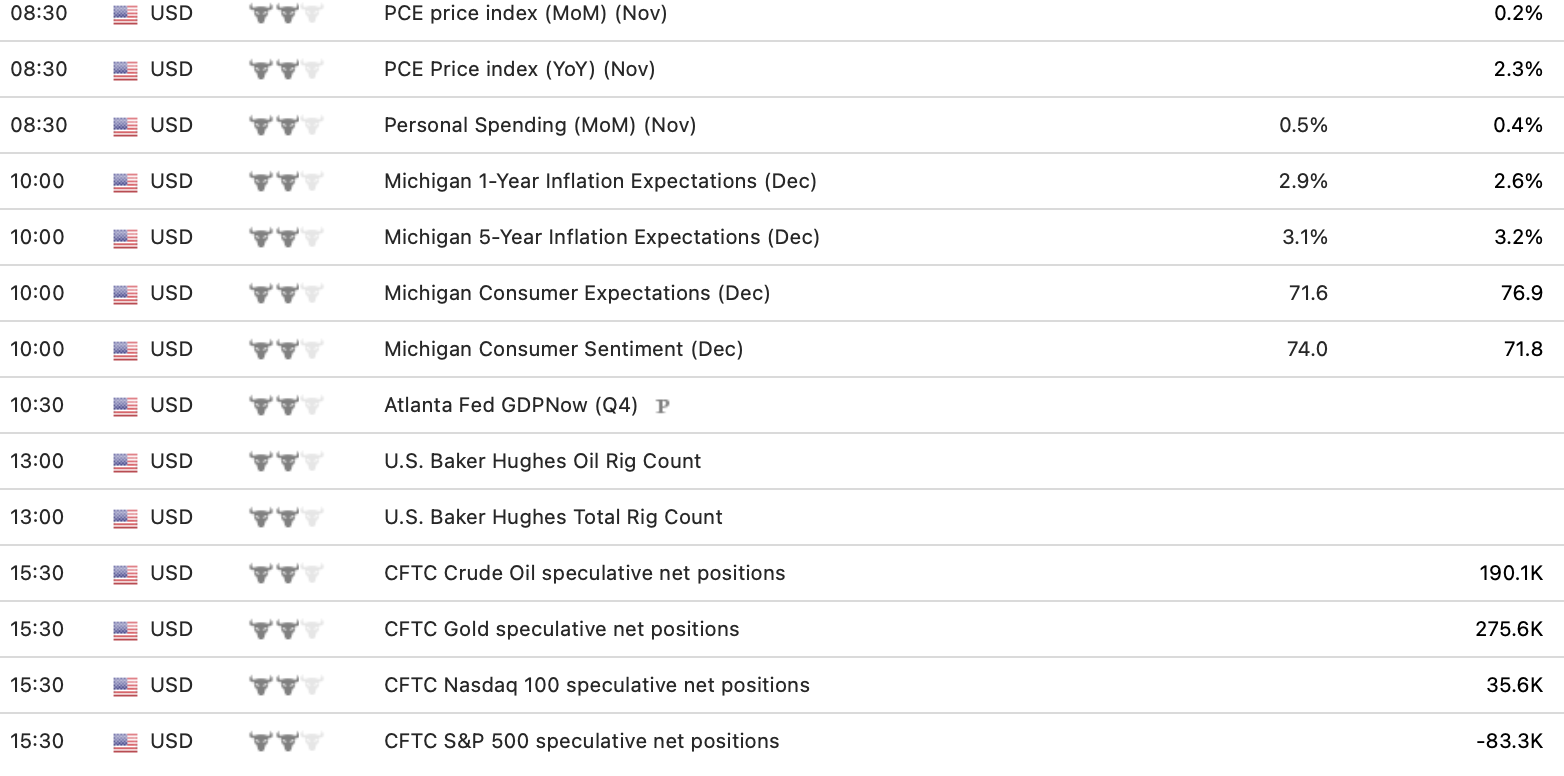The width and height of the screenshot is (1564, 776).
Task: Click the bull importance icons for the Atlanta Fed GDPNow row
Action: coord(287,406)
